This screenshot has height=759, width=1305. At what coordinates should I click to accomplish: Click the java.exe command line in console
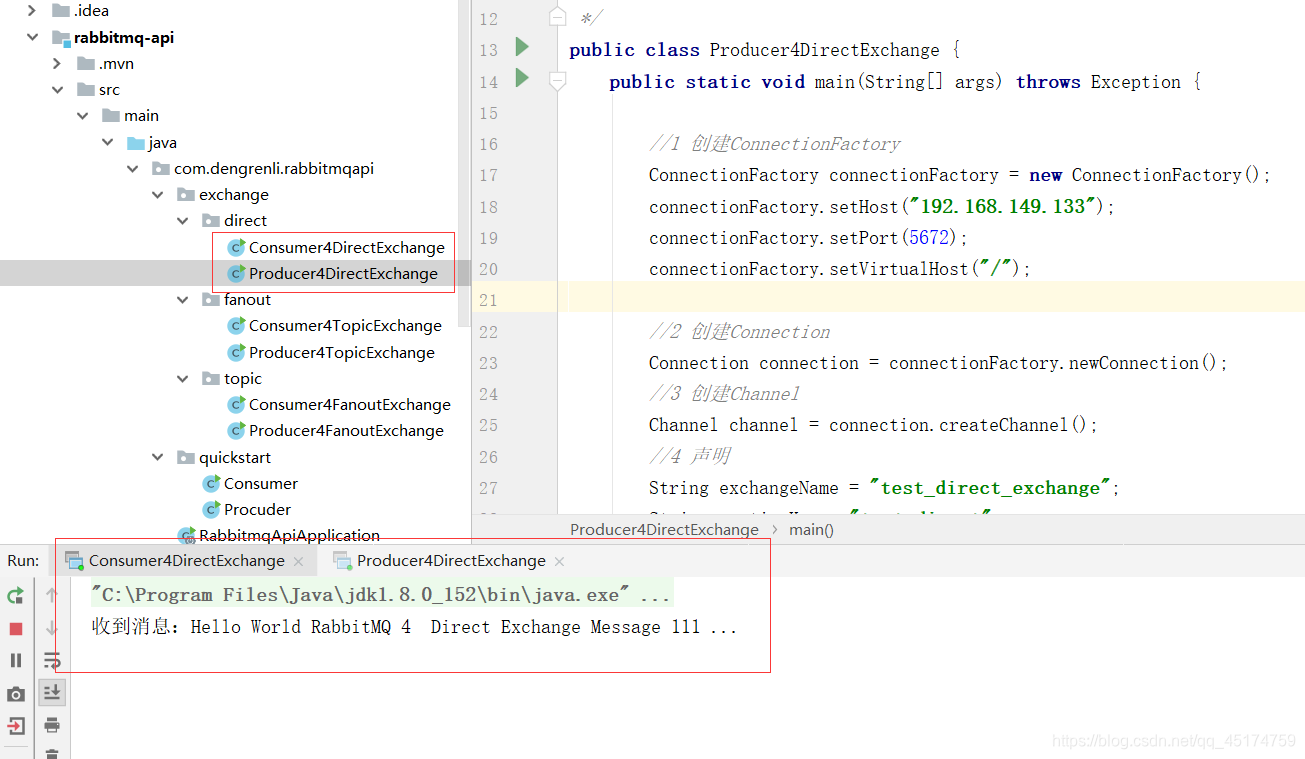click(381, 595)
